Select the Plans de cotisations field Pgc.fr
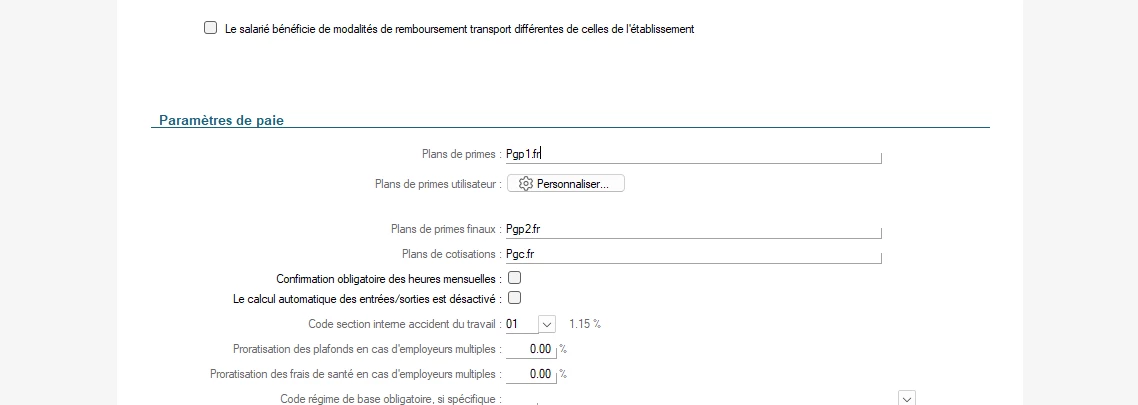 click(692, 254)
